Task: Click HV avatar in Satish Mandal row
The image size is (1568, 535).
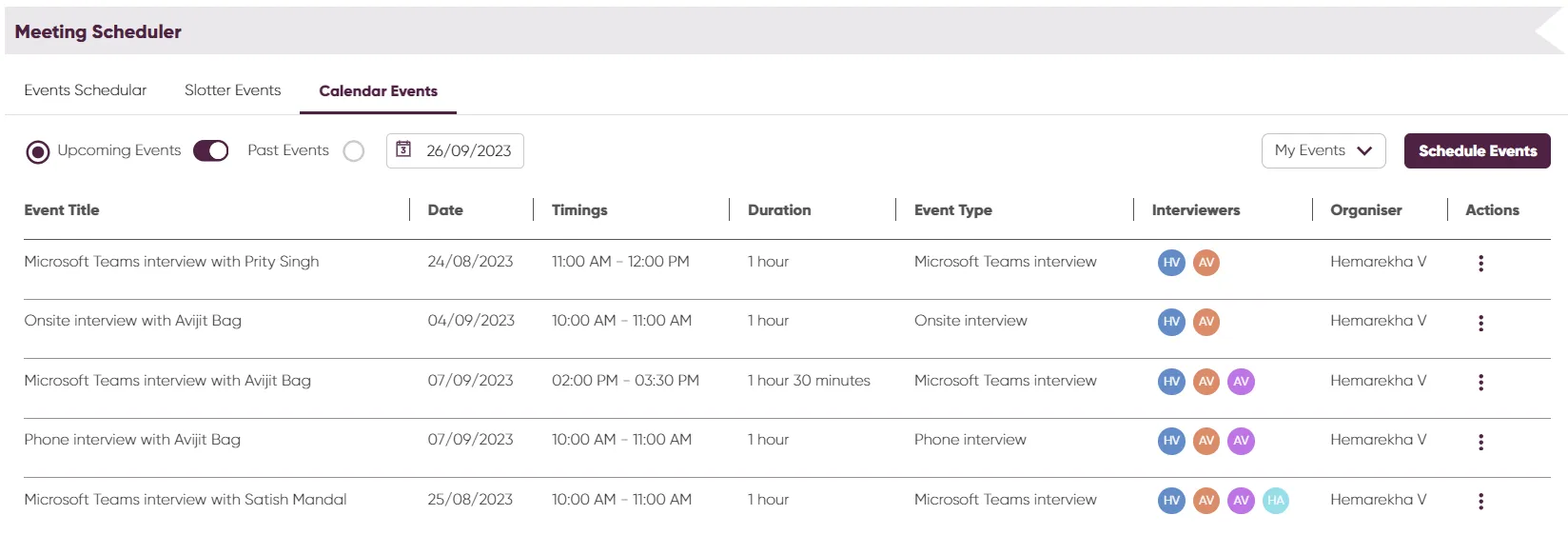Action: [1171, 501]
